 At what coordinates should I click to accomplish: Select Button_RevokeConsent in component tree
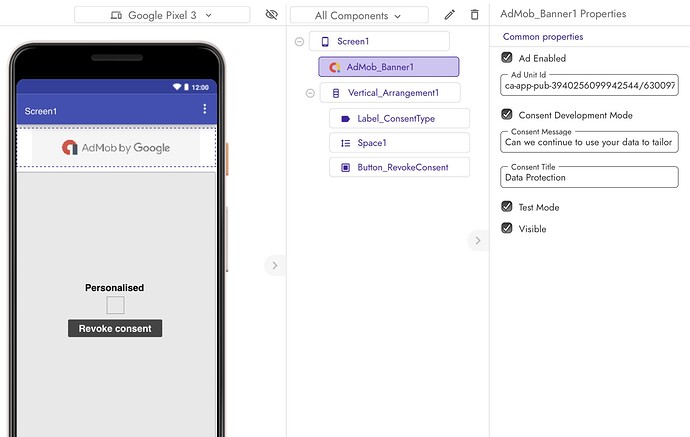(398, 167)
